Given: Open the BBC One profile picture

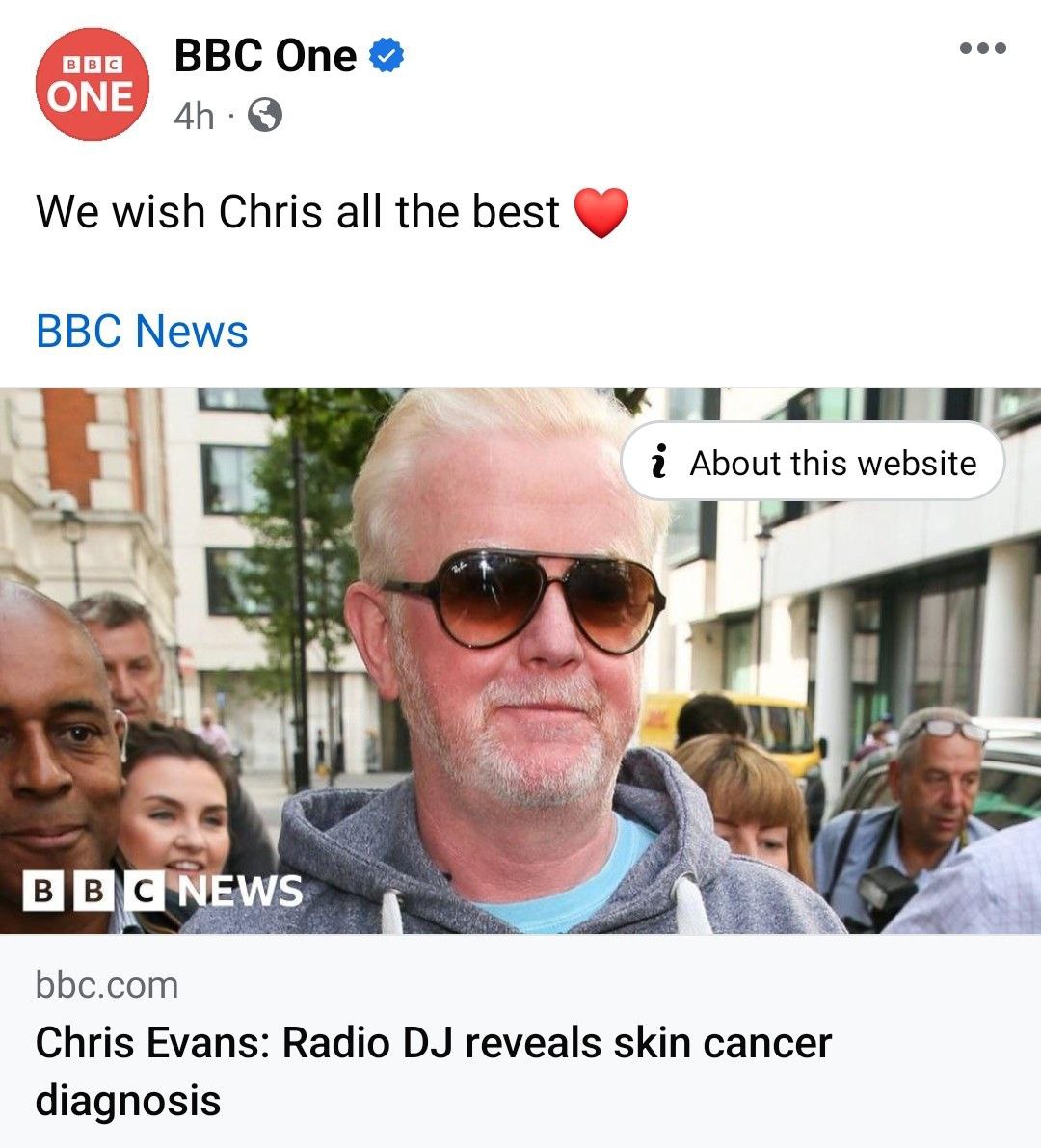Looking at the screenshot, I should [x=93, y=84].
